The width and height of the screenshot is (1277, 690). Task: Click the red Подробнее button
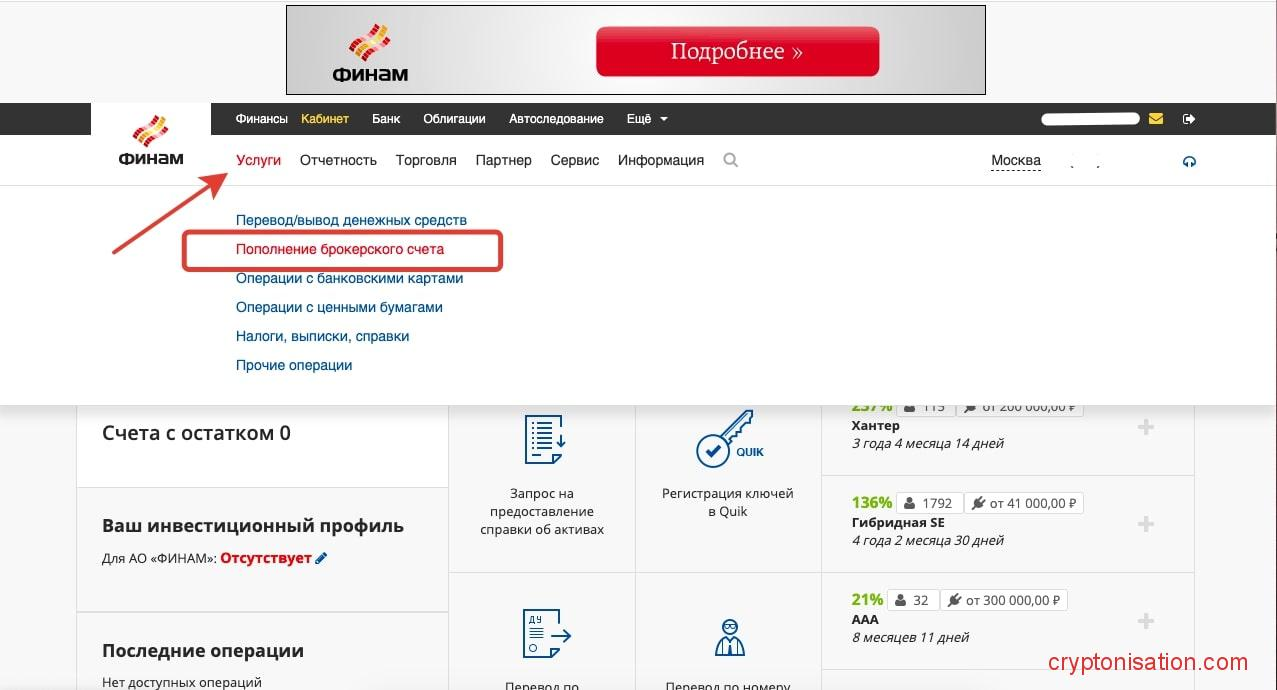737,49
